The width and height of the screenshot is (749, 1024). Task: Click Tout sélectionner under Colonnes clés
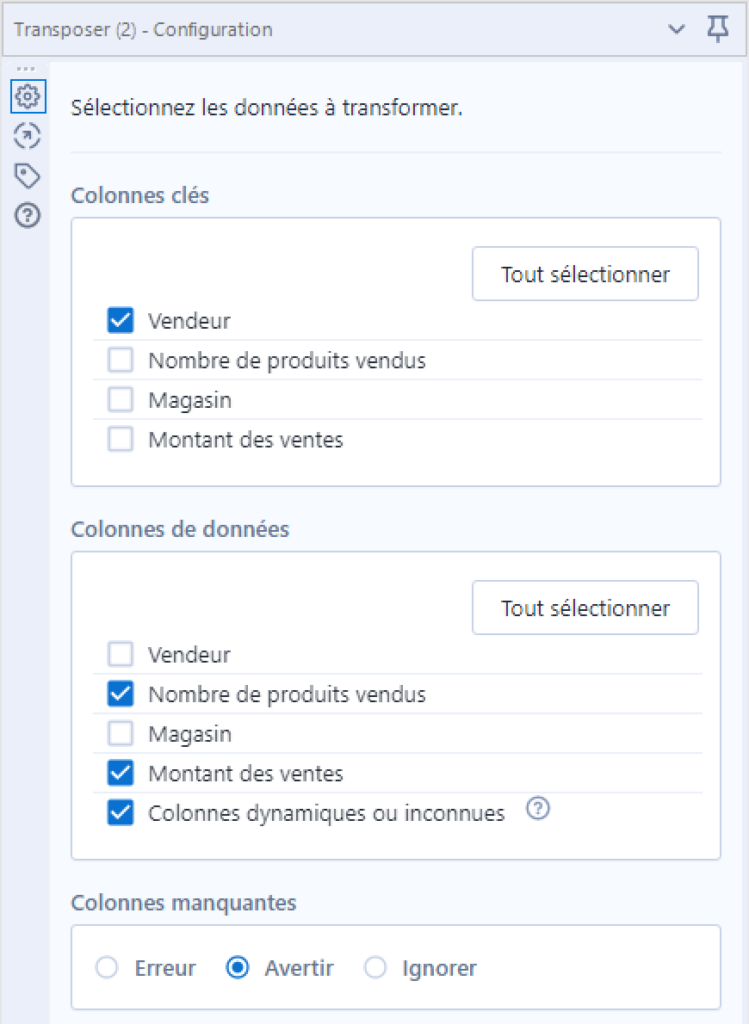click(x=585, y=274)
